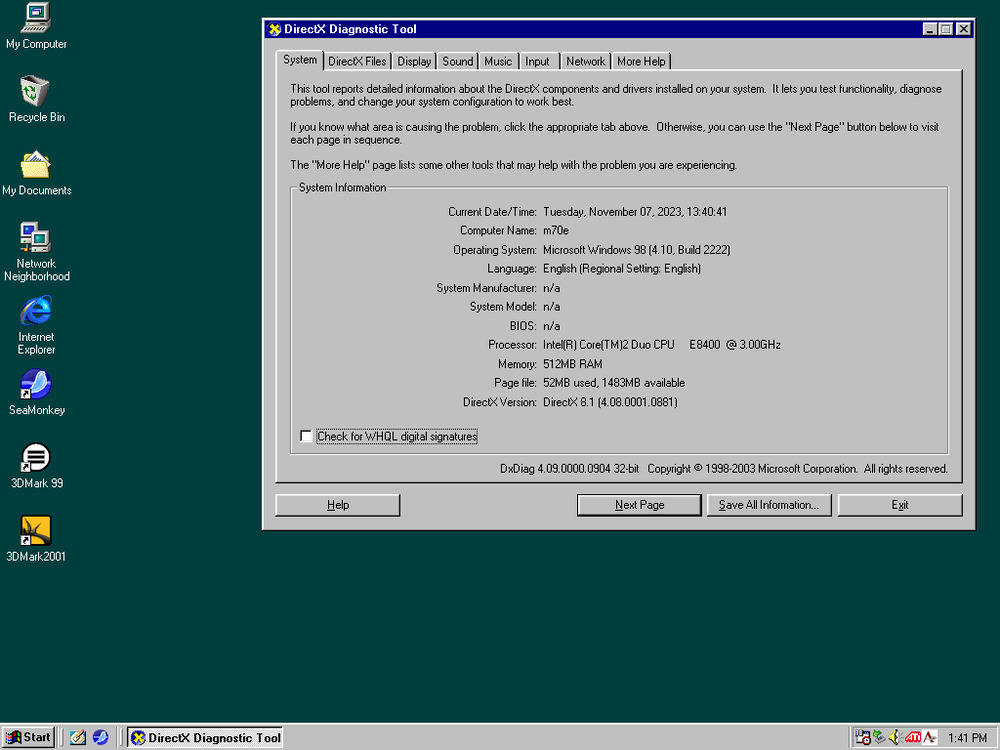Click the Help button
The image size is (1000, 750).
tap(337, 504)
